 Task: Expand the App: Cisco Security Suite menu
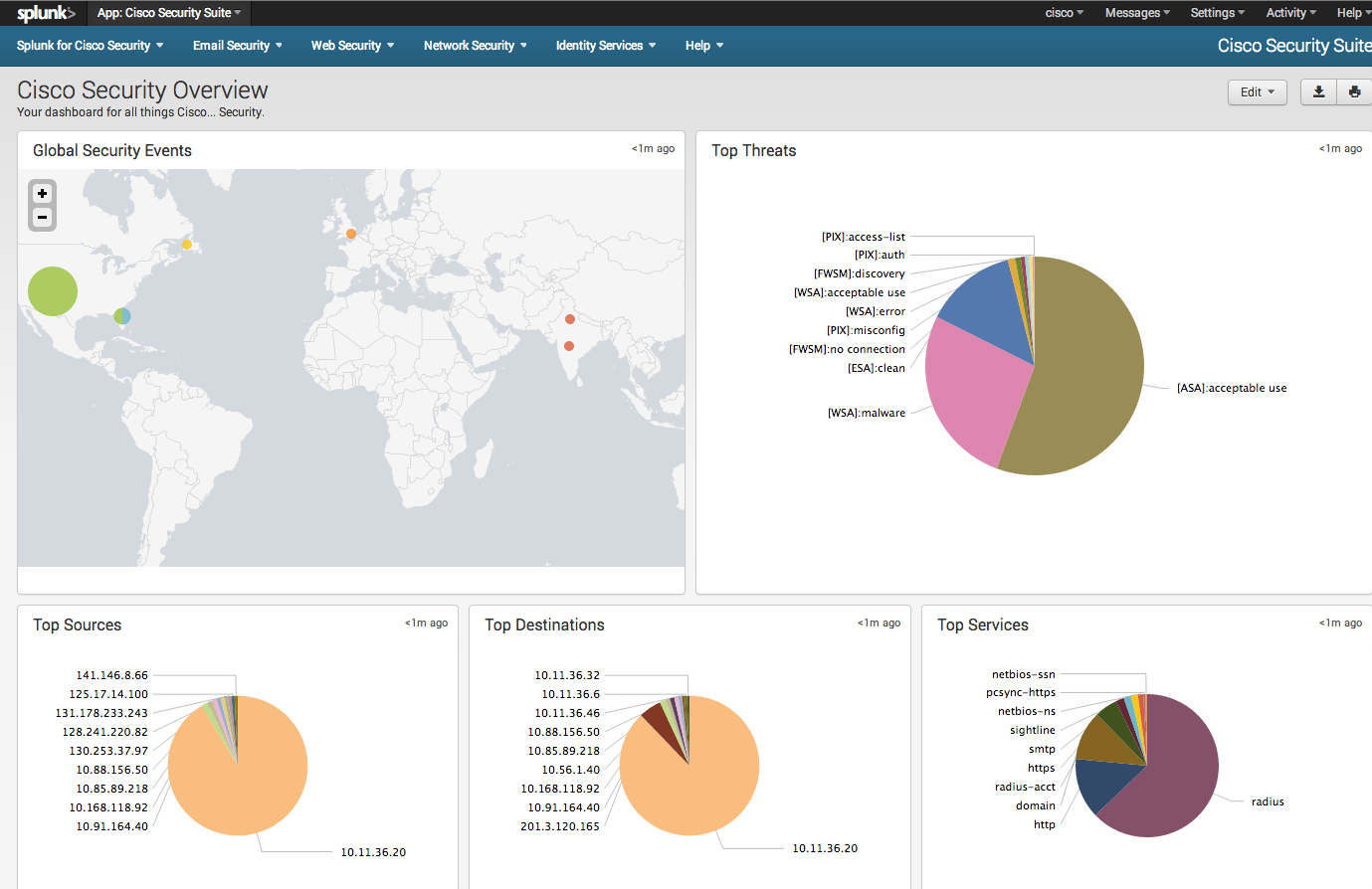[x=168, y=13]
